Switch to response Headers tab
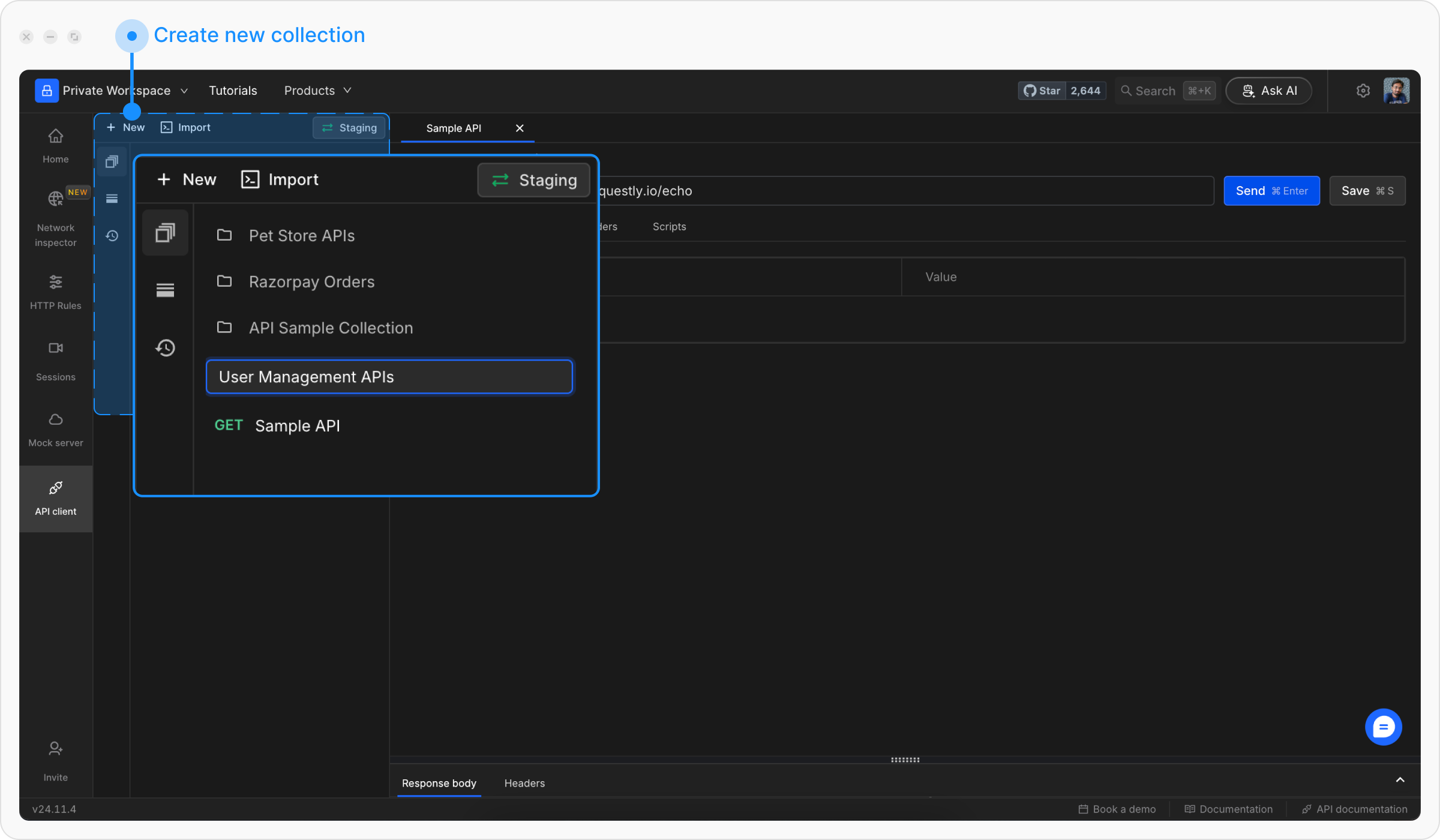 (x=524, y=783)
